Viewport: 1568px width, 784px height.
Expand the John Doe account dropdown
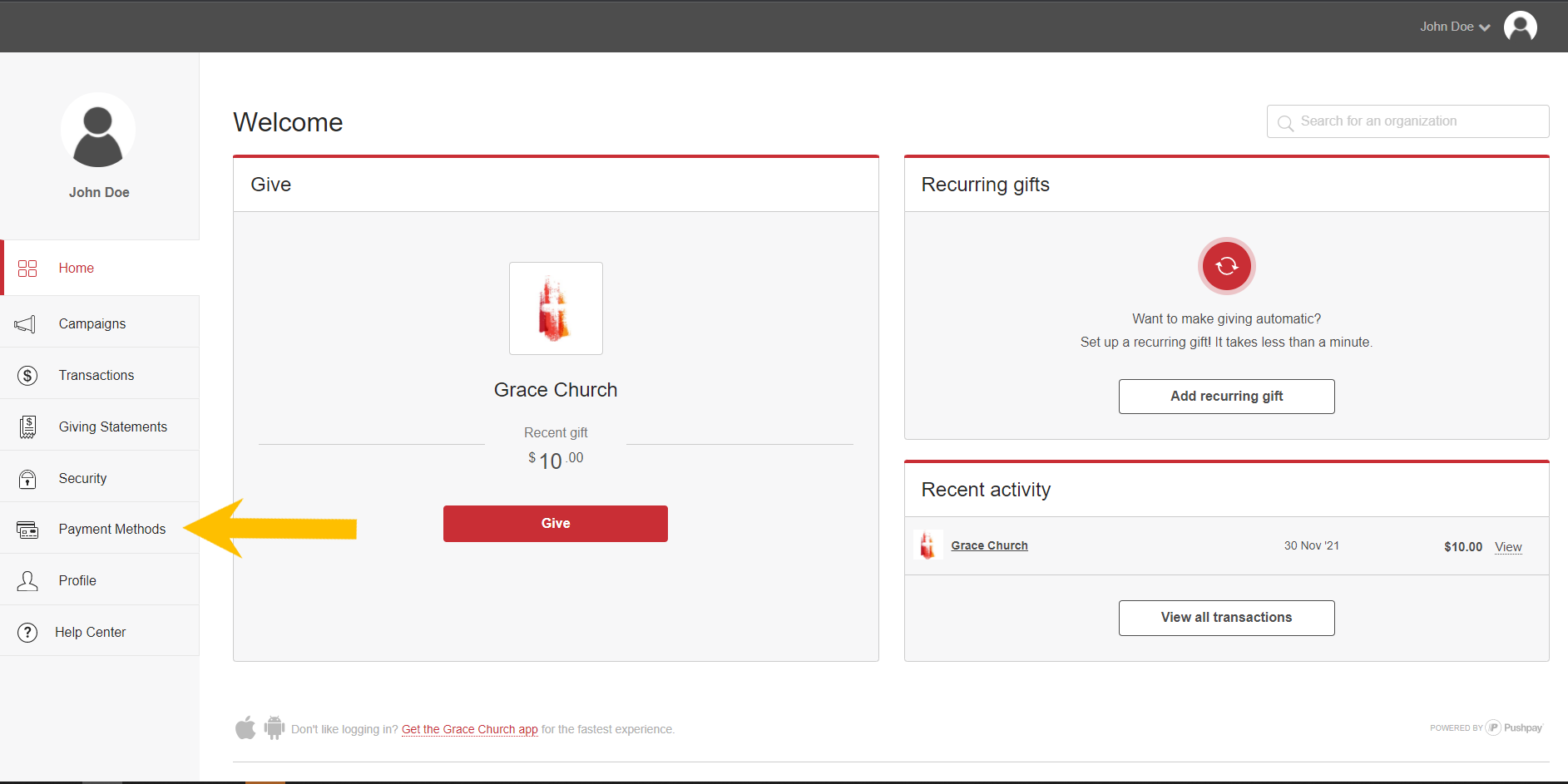click(1454, 27)
